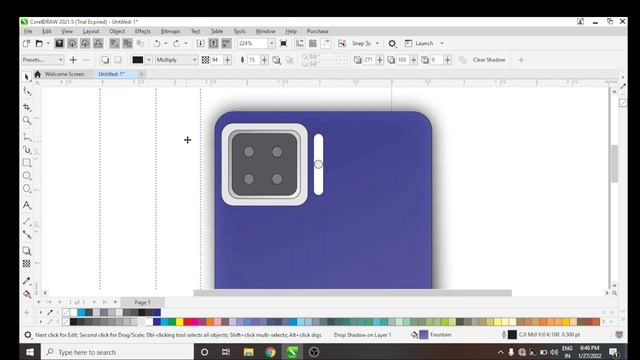This screenshot has width=640, height=360.
Task: Pick the green swatch in color palette
Action: pos(172,322)
